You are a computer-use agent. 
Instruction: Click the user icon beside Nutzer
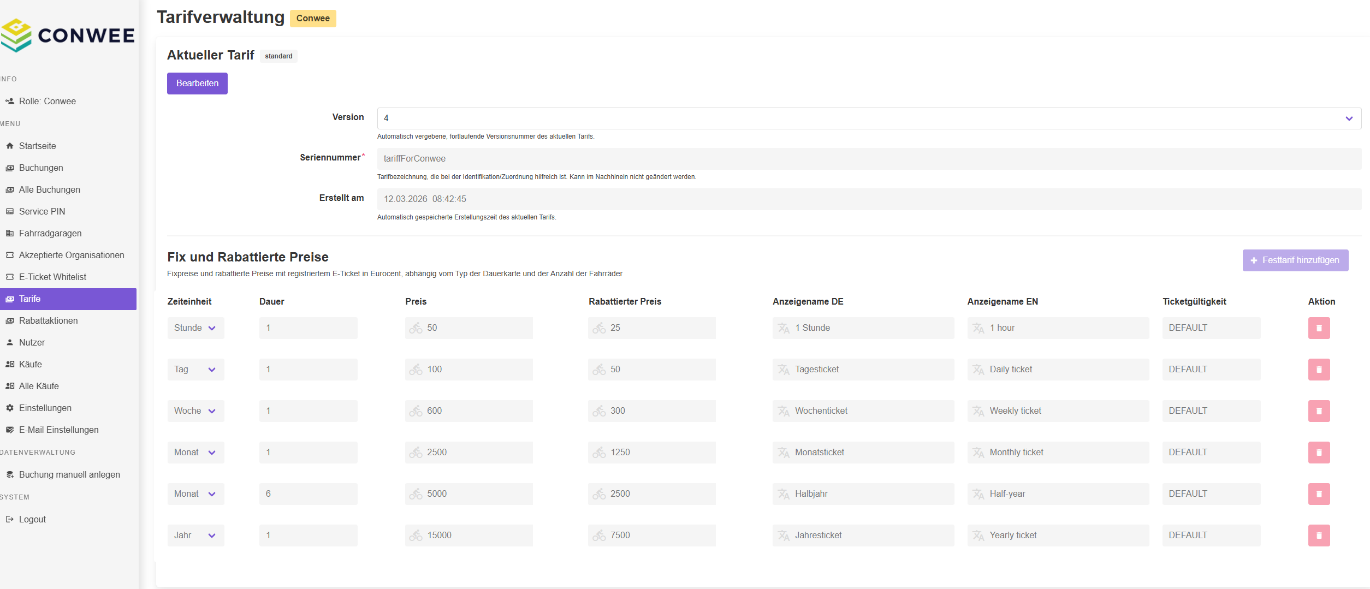(x=10, y=343)
